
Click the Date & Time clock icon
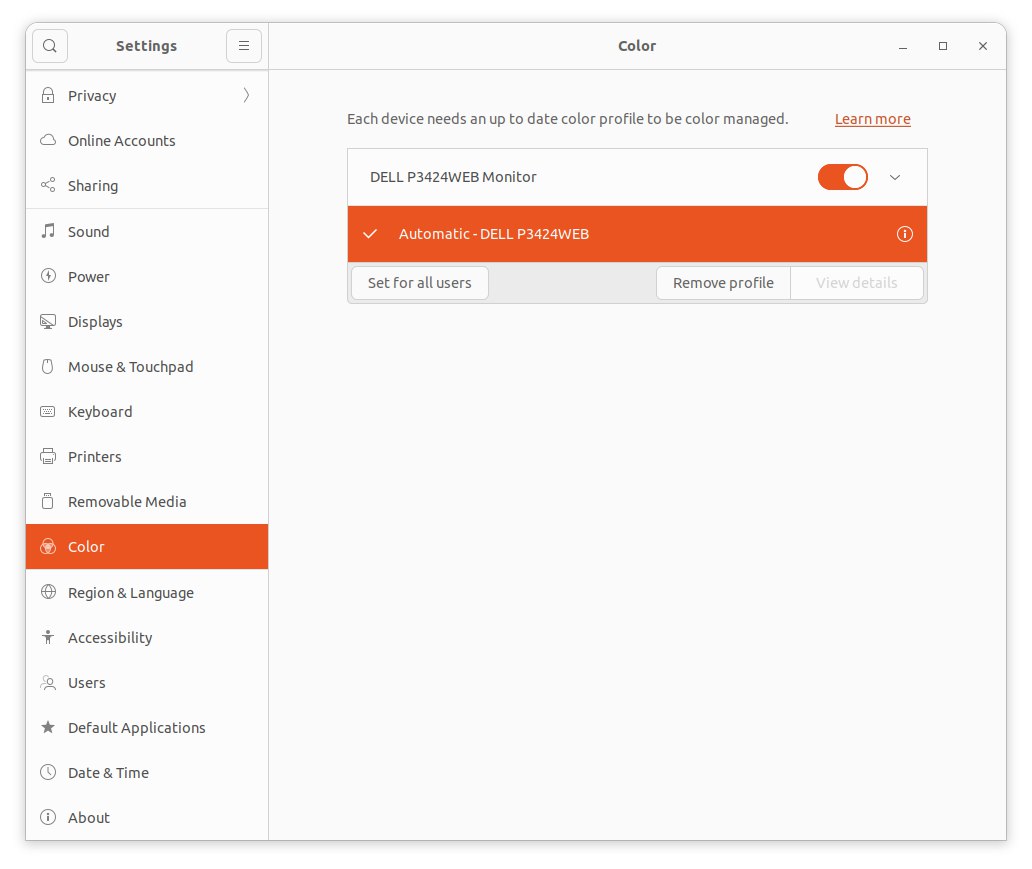(48, 772)
